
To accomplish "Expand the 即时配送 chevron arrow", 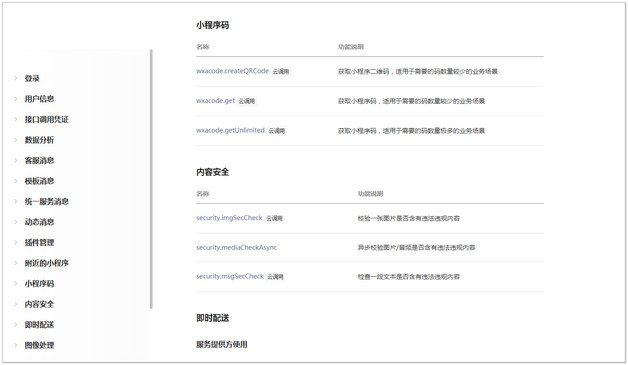I will click(x=16, y=325).
